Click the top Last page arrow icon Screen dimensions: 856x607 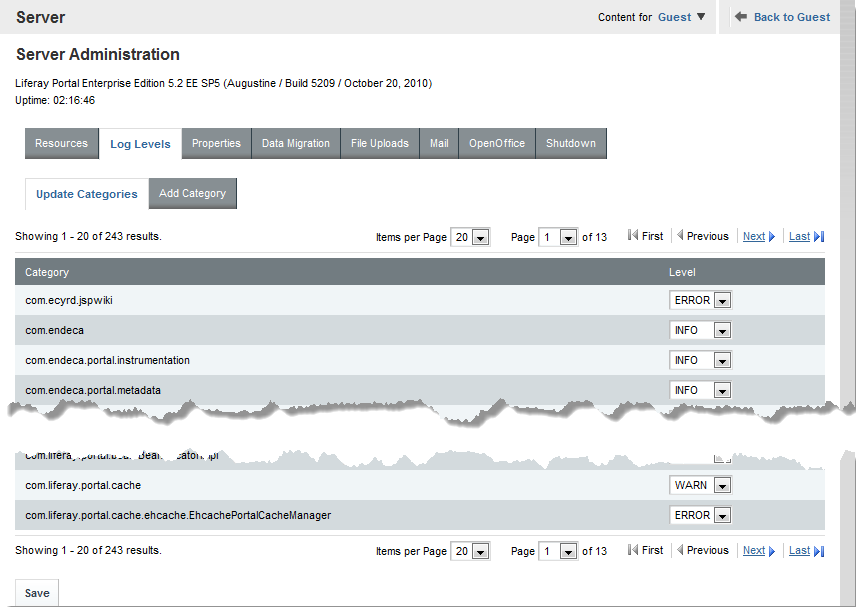(x=819, y=237)
